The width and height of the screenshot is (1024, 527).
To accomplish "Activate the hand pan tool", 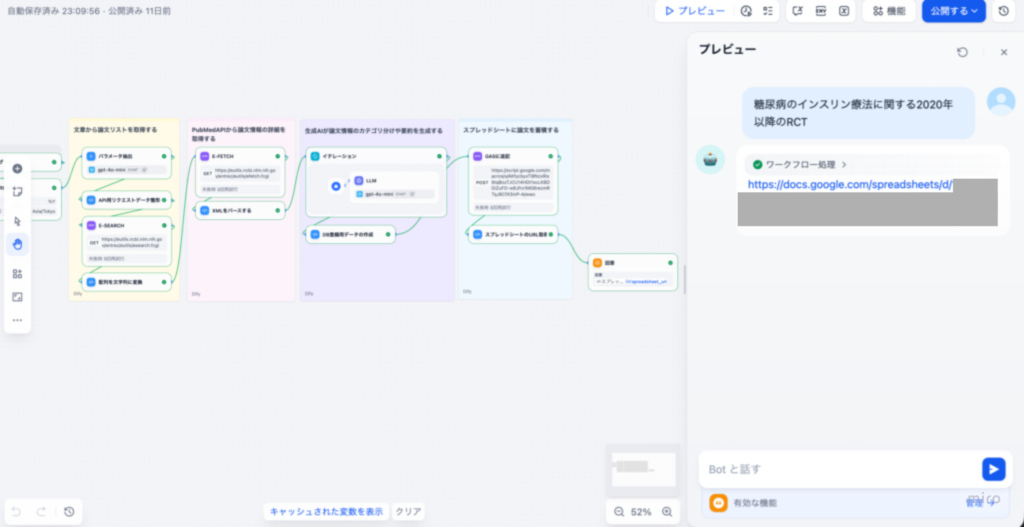I will point(17,244).
